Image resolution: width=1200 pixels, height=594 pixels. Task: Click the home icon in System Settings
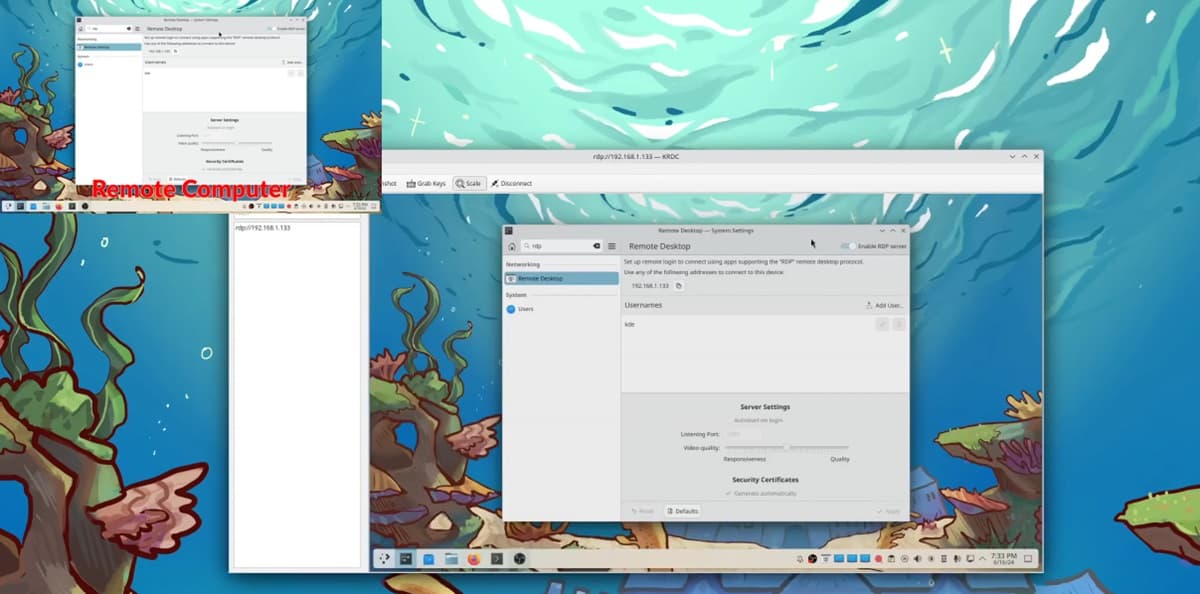[x=512, y=246]
